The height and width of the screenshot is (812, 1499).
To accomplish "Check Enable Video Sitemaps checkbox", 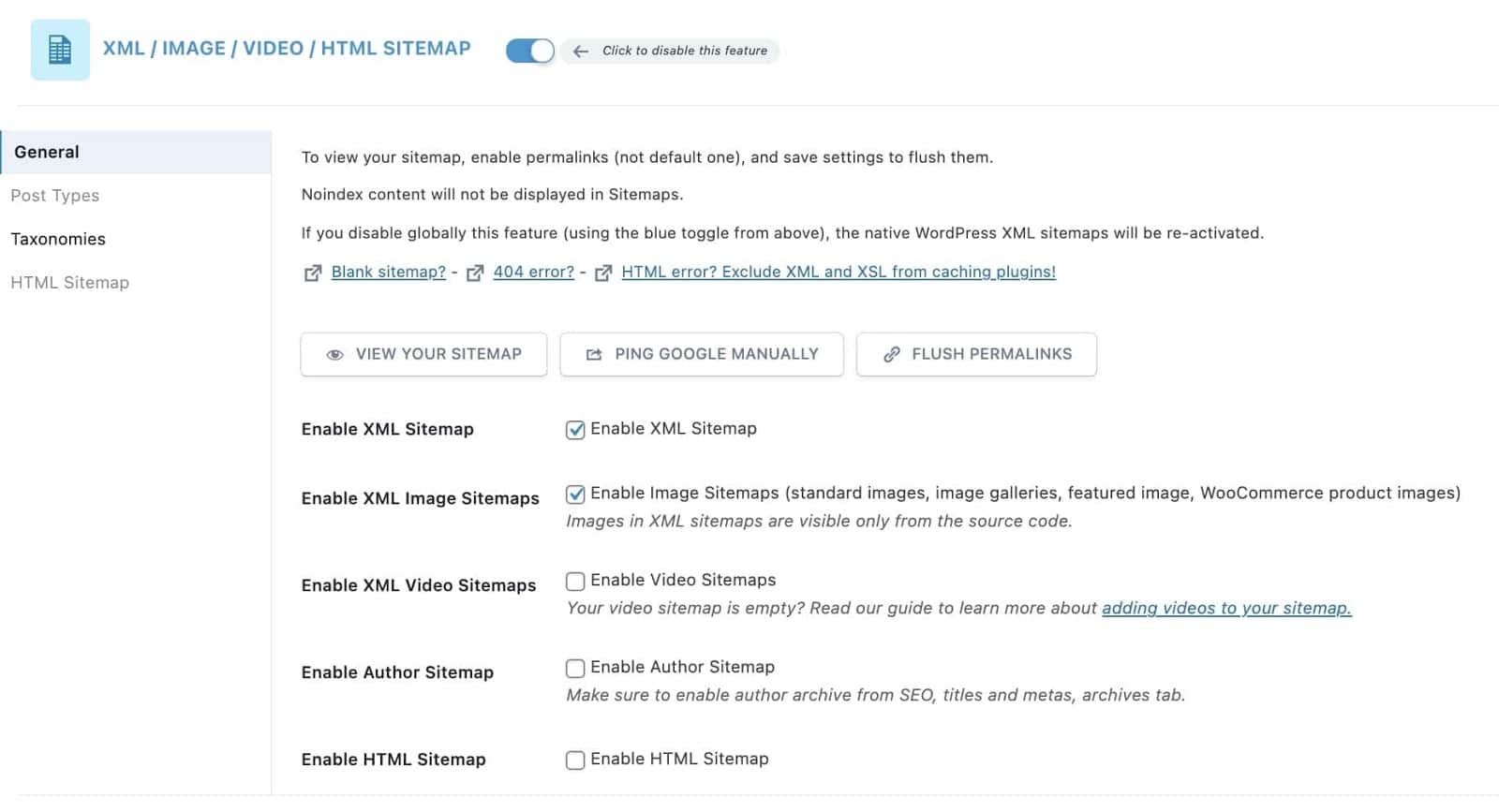I will (x=575, y=581).
